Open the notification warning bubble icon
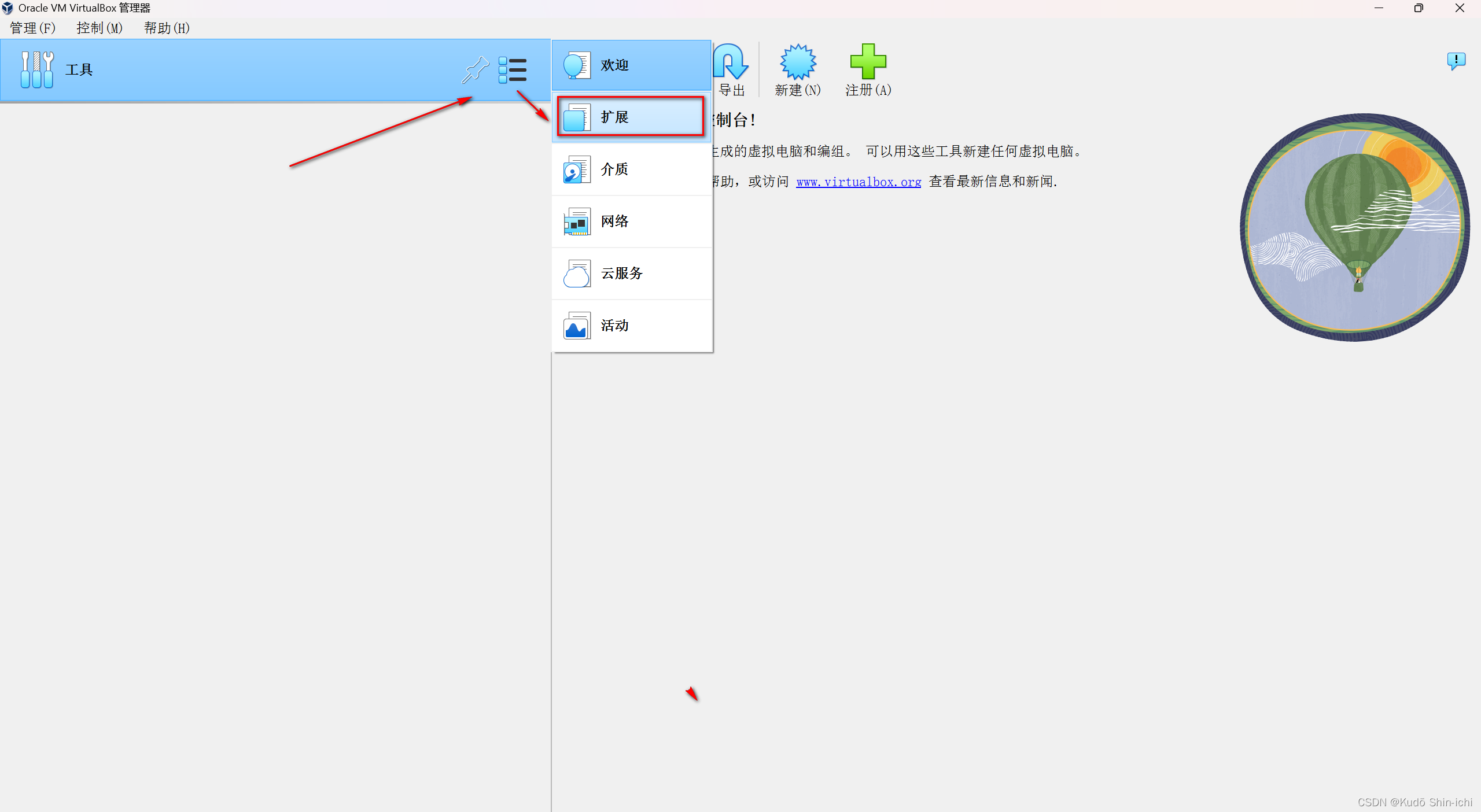Screen dimensions: 1481x812 tap(1457, 60)
